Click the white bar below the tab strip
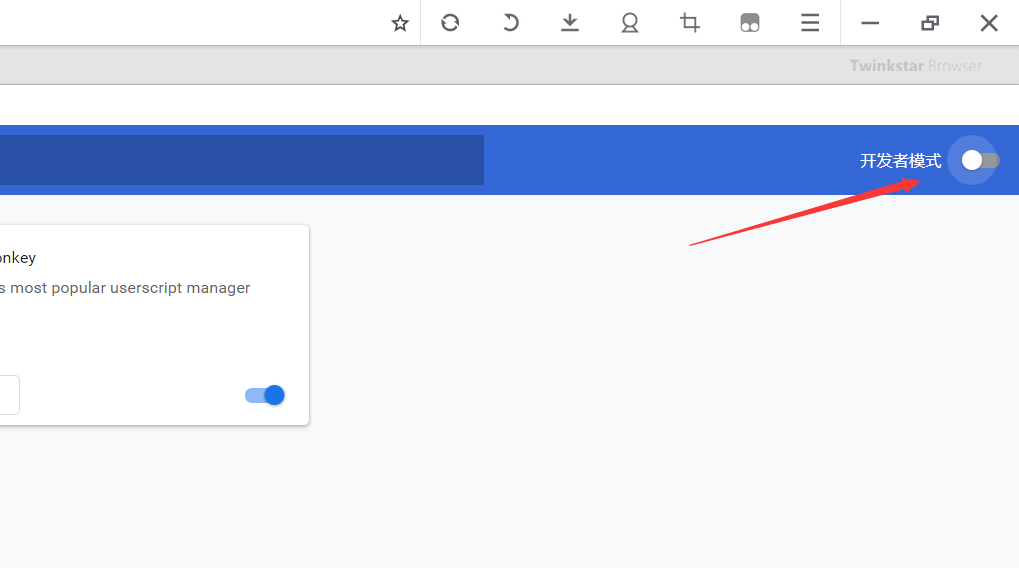This screenshot has height=568, width=1019. click(x=500, y=105)
